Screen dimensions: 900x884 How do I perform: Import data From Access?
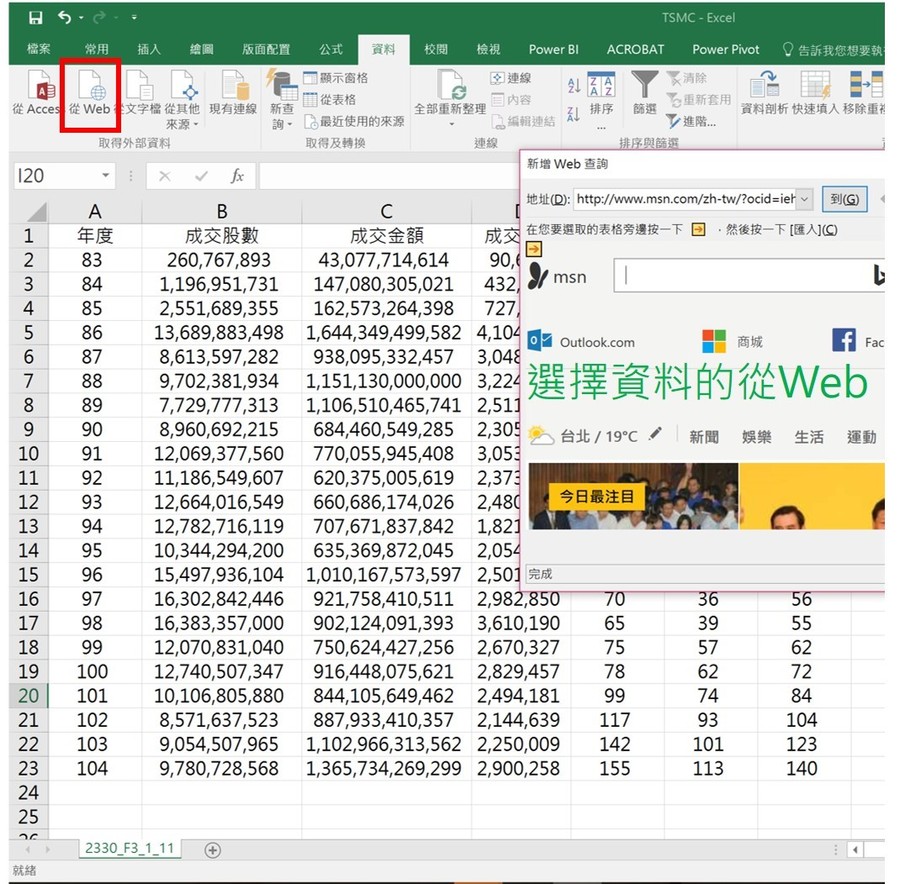tap(37, 92)
